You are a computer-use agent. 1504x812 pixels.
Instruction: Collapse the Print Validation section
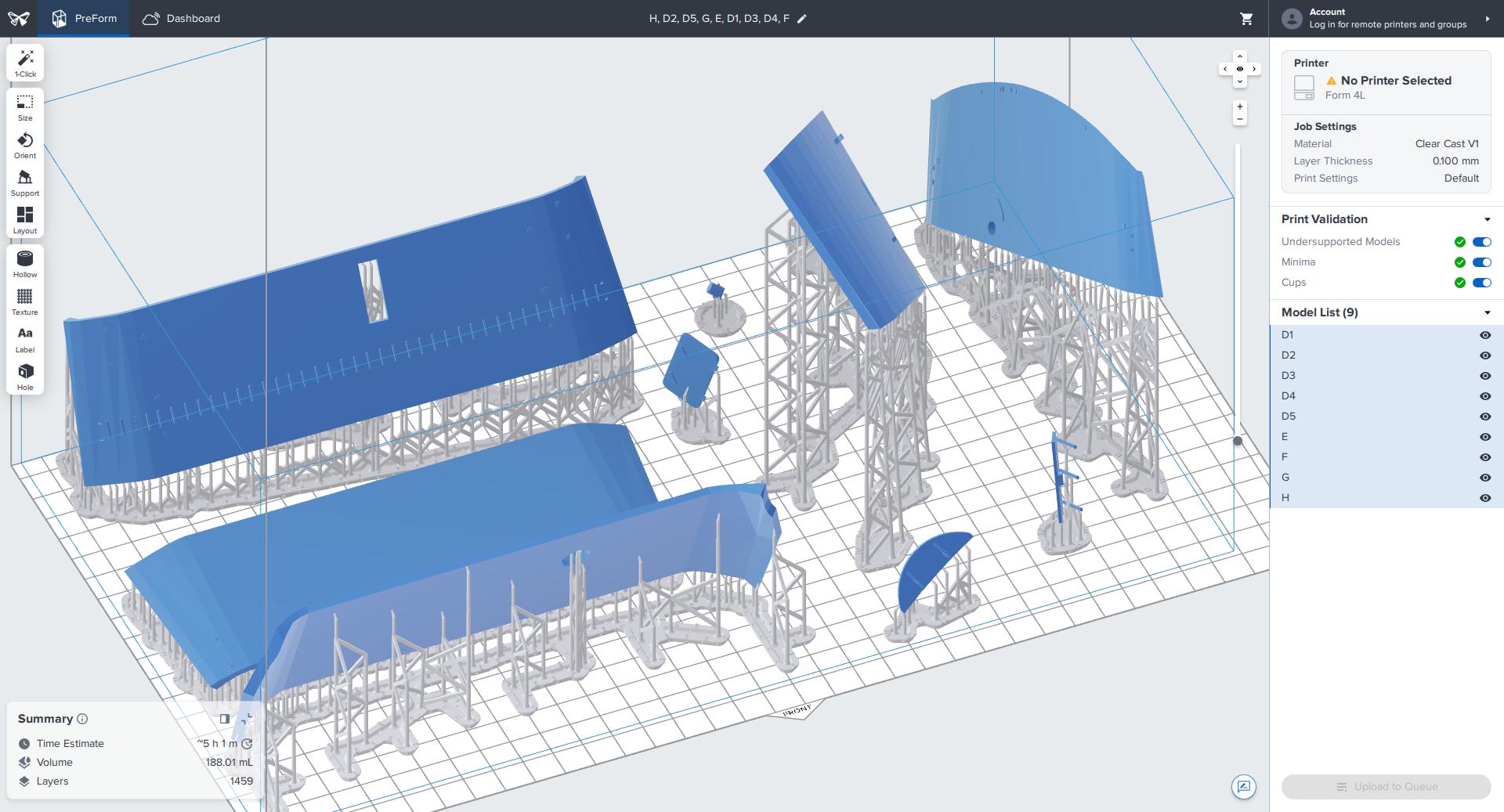1487,219
